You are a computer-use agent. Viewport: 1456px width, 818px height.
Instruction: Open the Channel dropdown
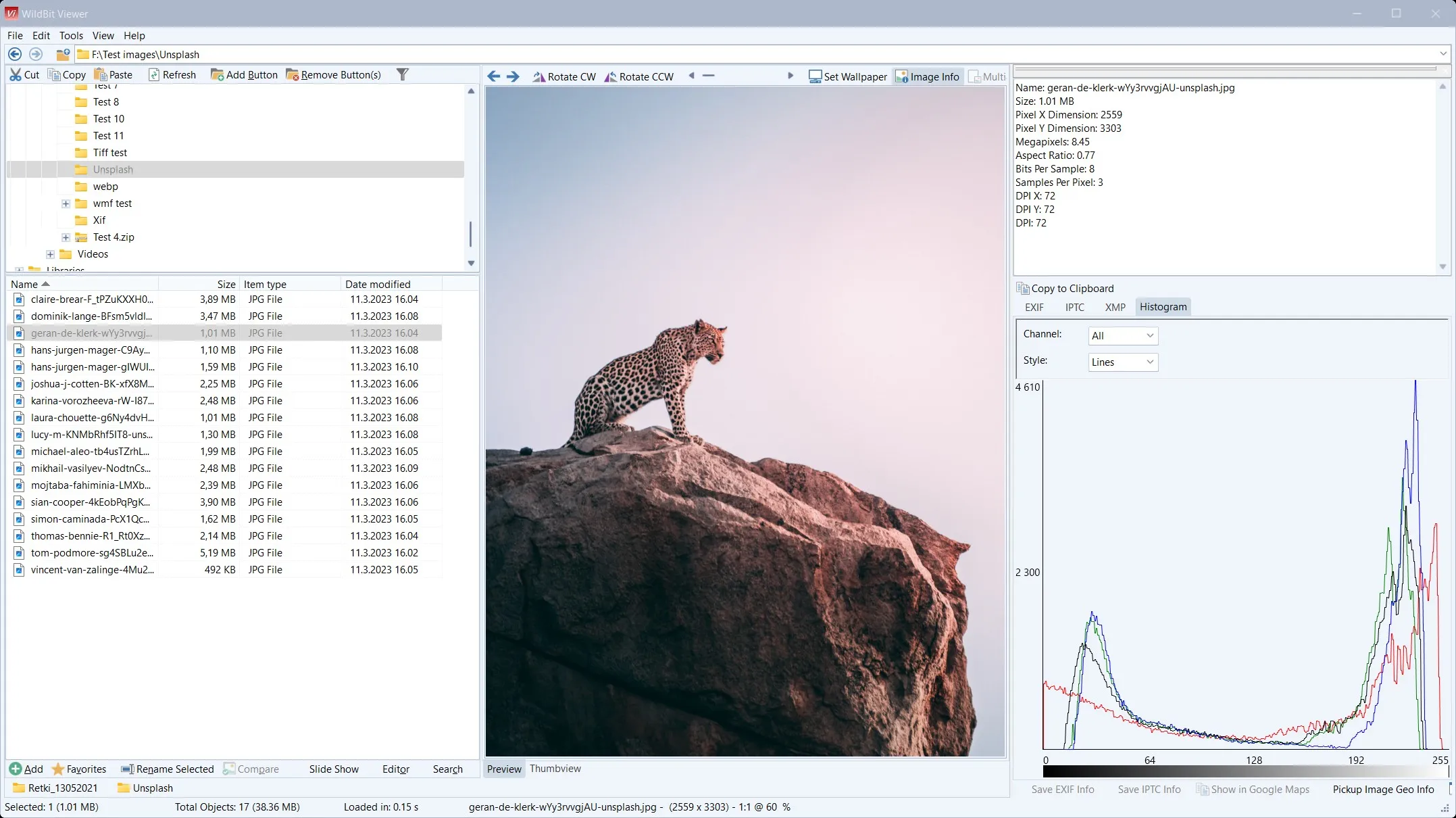point(1149,335)
